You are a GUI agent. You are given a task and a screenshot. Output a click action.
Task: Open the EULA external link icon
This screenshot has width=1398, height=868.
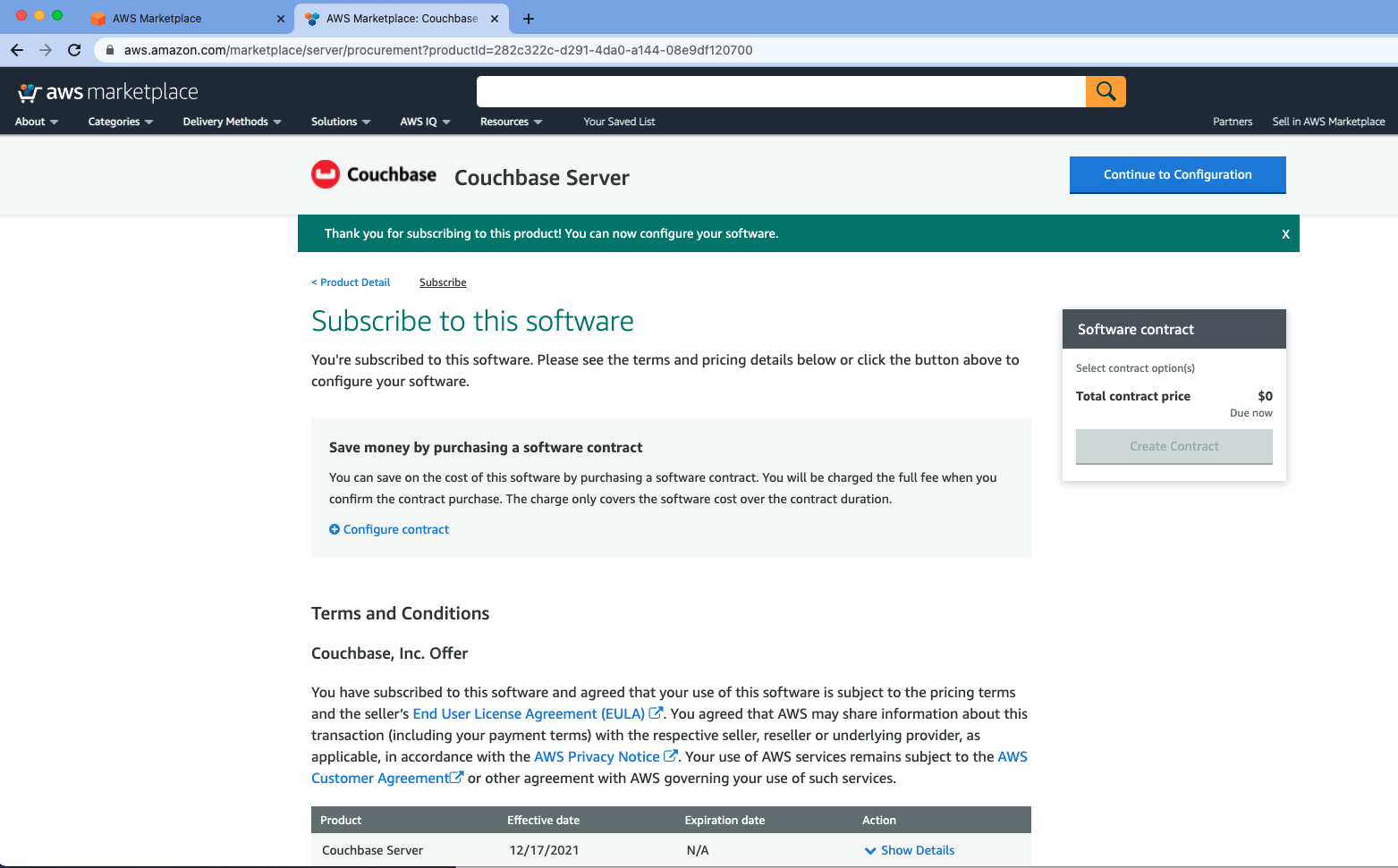pyautogui.click(x=656, y=712)
